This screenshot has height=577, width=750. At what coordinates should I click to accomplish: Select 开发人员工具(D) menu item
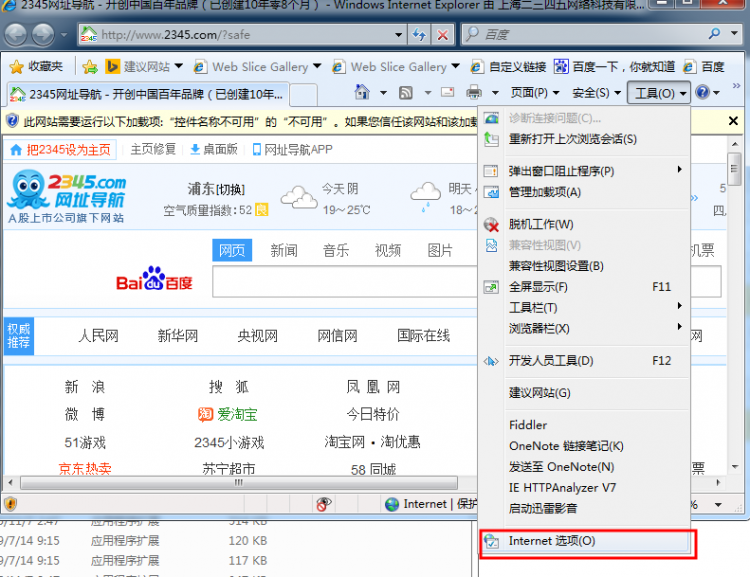click(x=585, y=360)
